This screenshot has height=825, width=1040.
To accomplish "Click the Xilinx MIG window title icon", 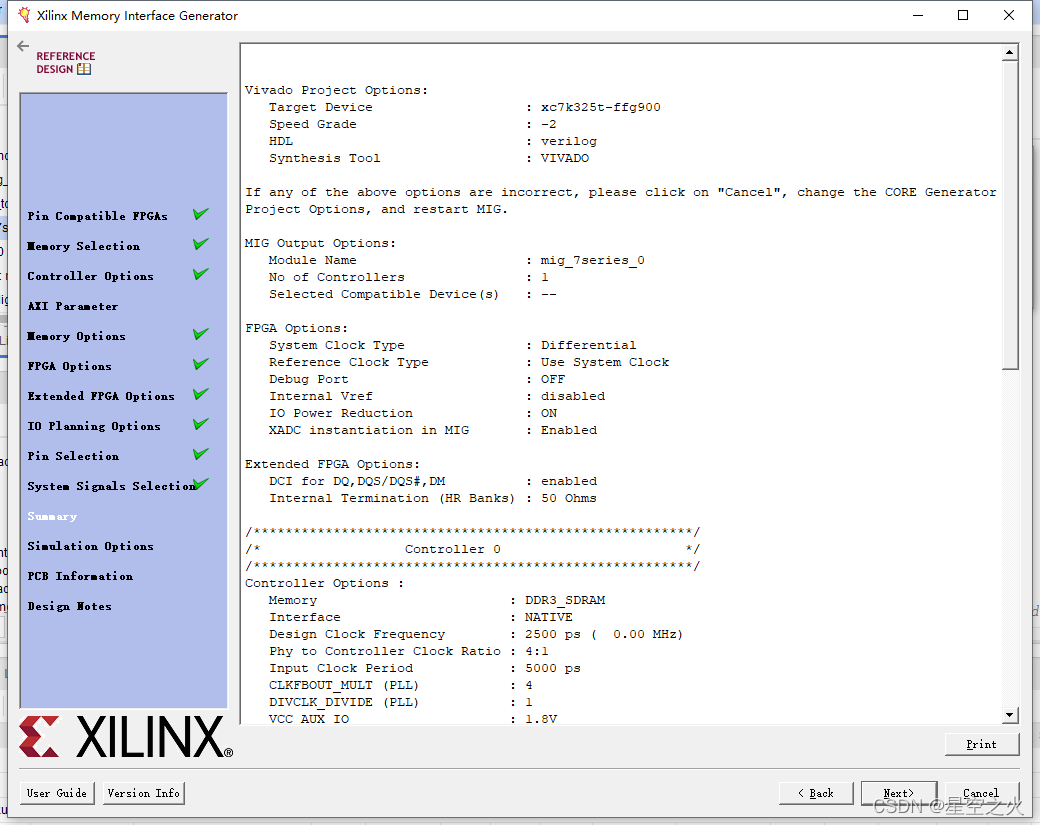I will (24, 15).
